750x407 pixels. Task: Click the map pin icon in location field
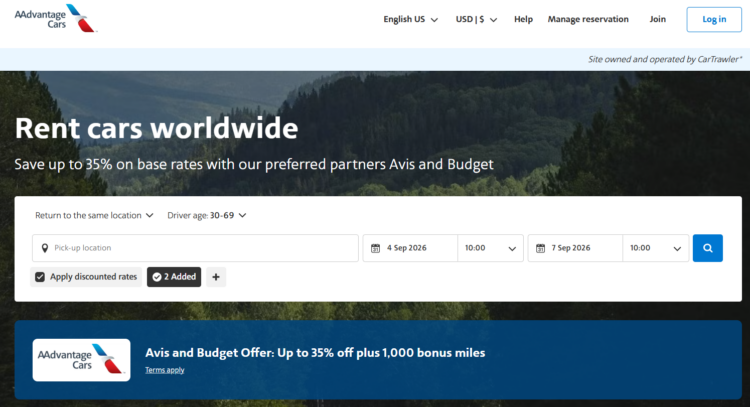pyautogui.click(x=44, y=248)
